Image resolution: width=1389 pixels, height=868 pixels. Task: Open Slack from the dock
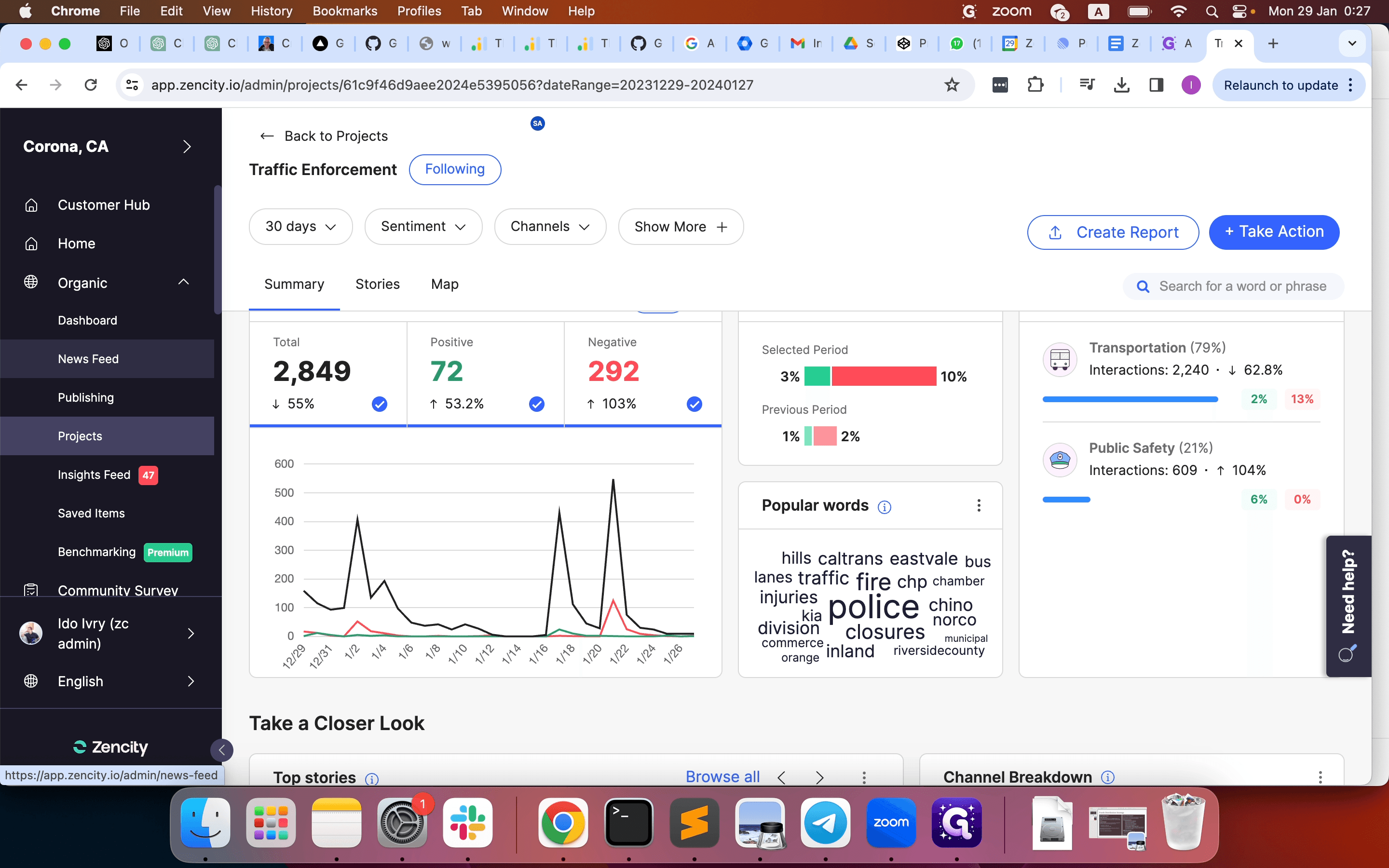point(467,822)
